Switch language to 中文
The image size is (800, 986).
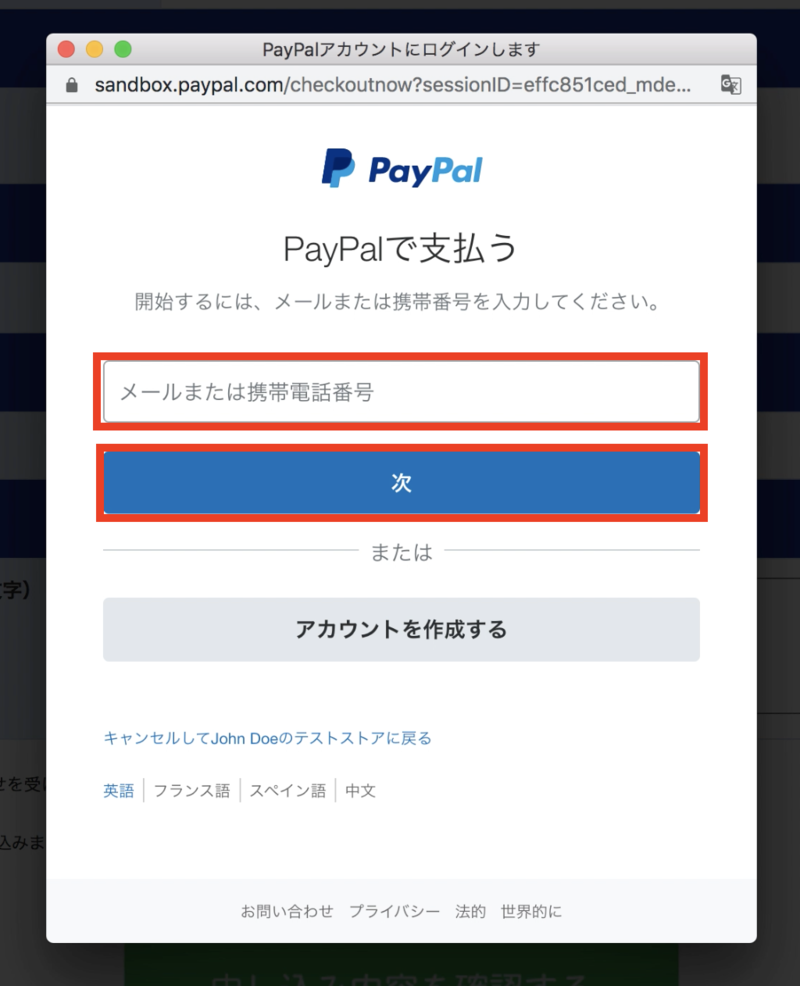point(360,790)
